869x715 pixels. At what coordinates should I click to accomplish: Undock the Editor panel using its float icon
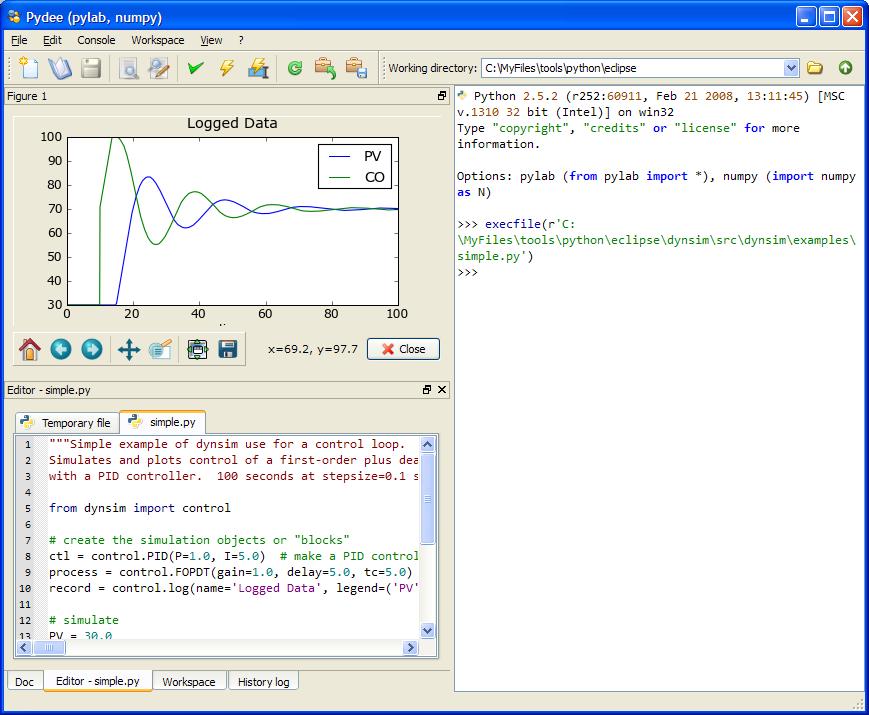[x=428, y=390]
